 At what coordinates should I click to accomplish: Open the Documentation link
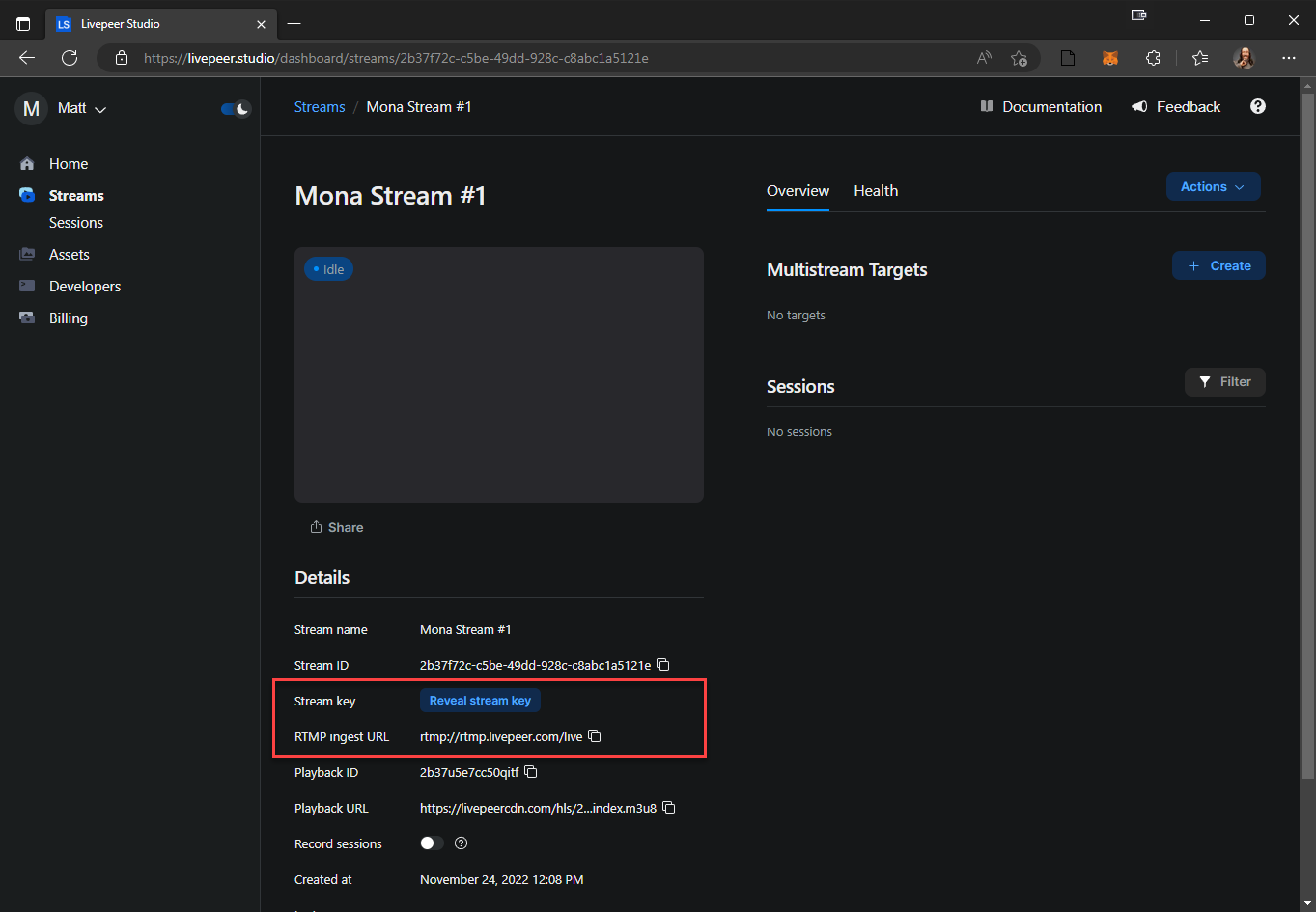pyautogui.click(x=1041, y=107)
